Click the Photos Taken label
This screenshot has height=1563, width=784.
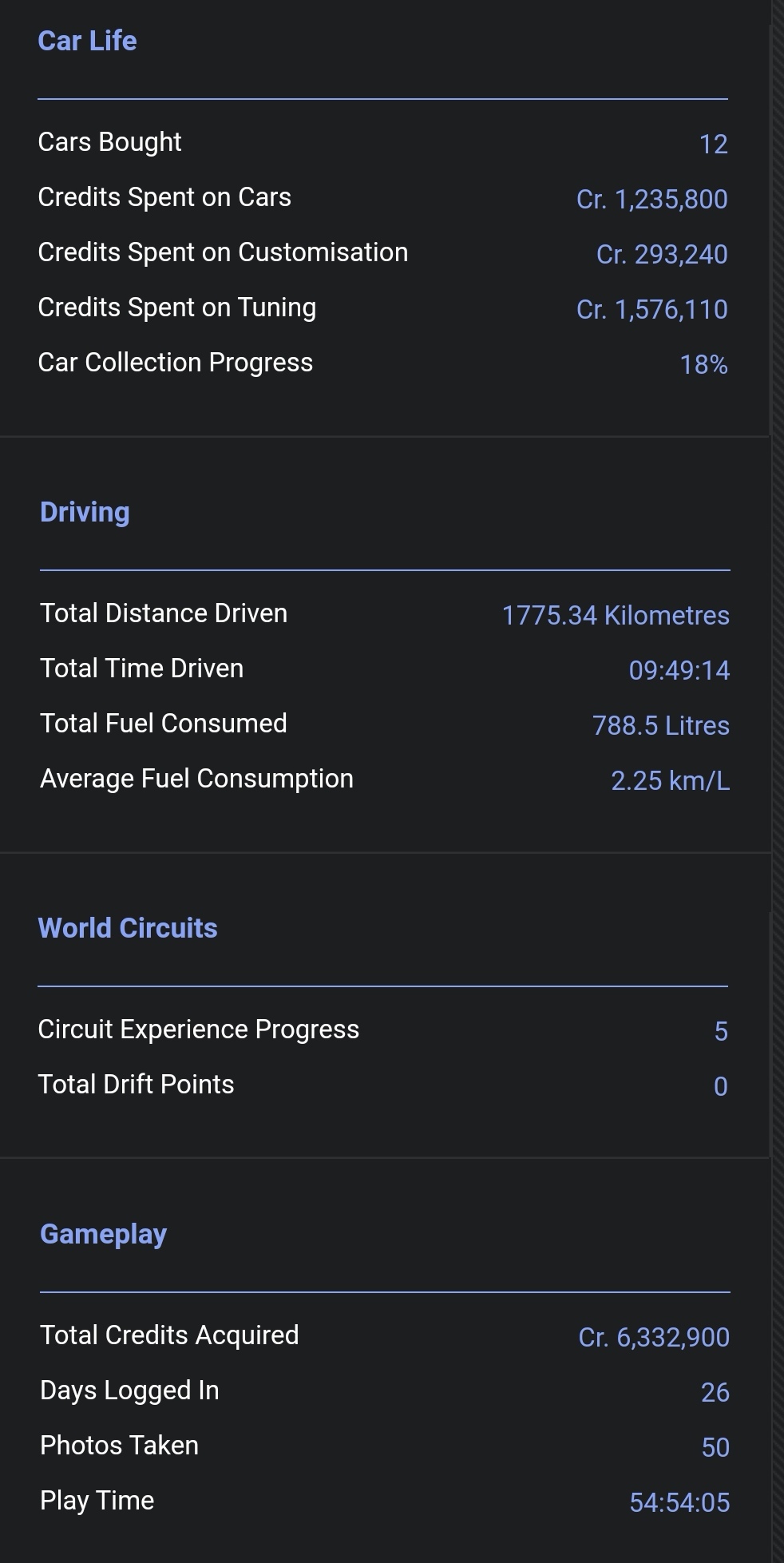click(x=119, y=1446)
